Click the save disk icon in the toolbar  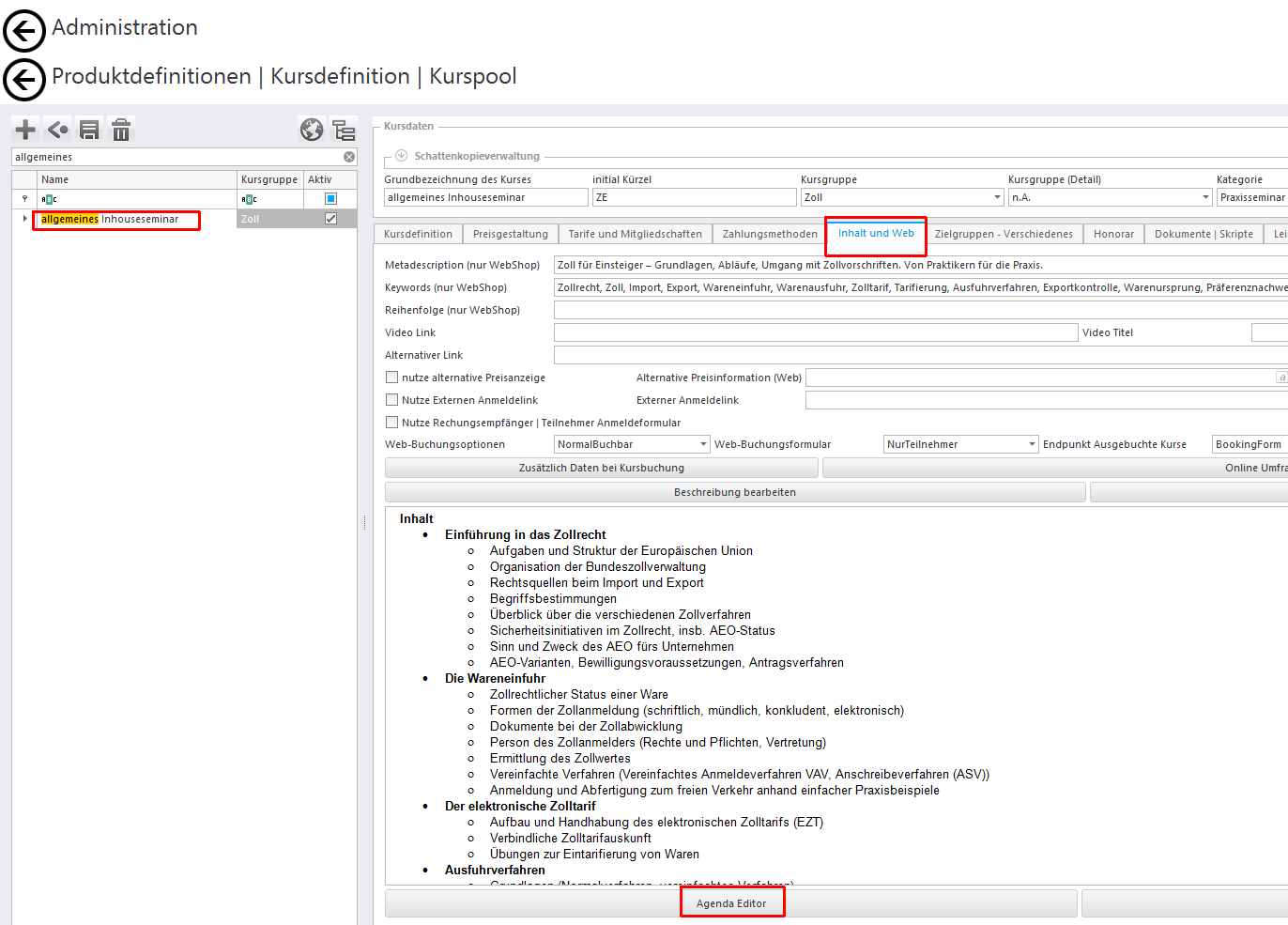(89, 130)
